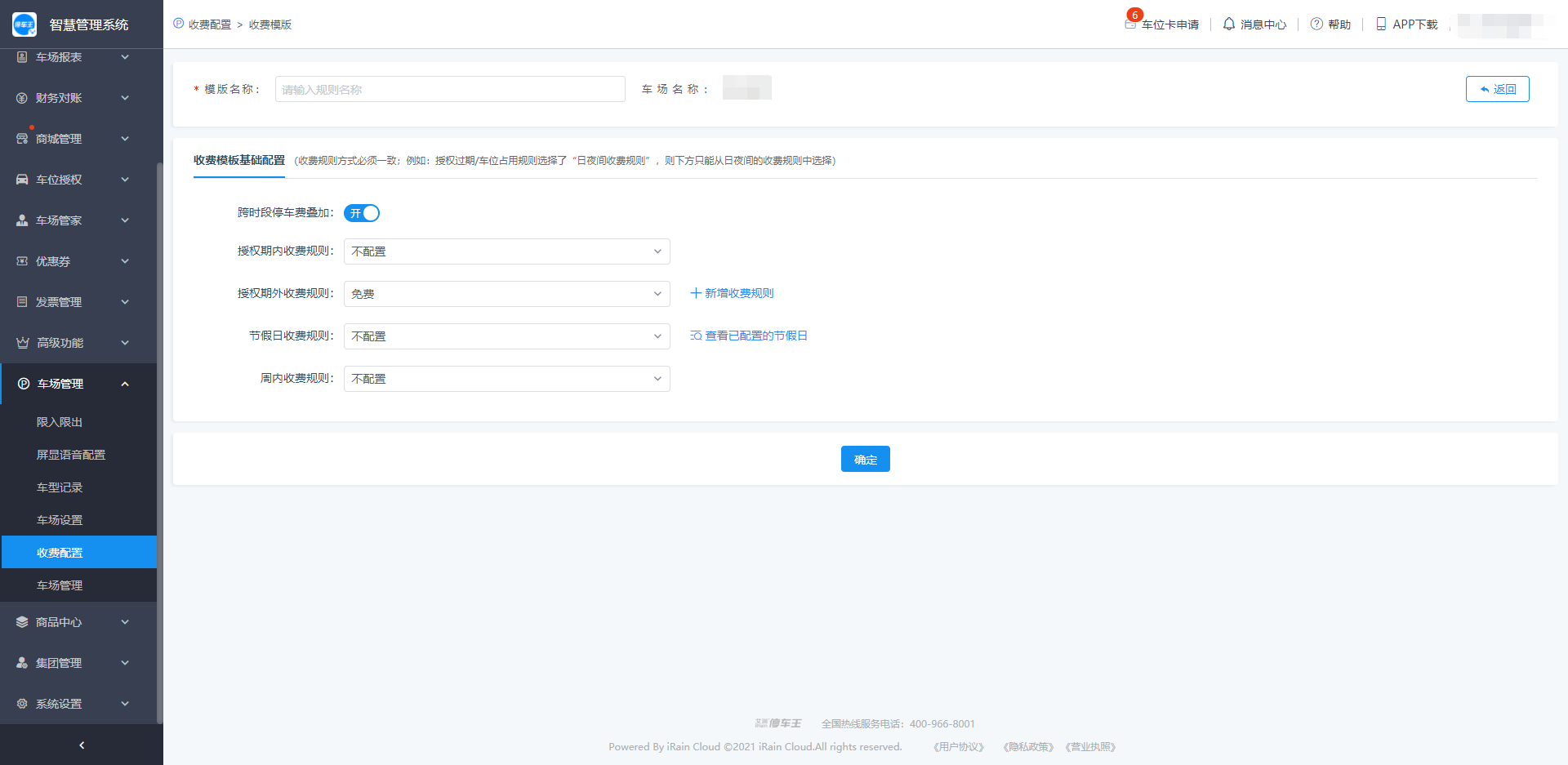Image resolution: width=1568 pixels, height=765 pixels.
Task: Click the 发票管理 invoice icon
Action: tap(22, 302)
